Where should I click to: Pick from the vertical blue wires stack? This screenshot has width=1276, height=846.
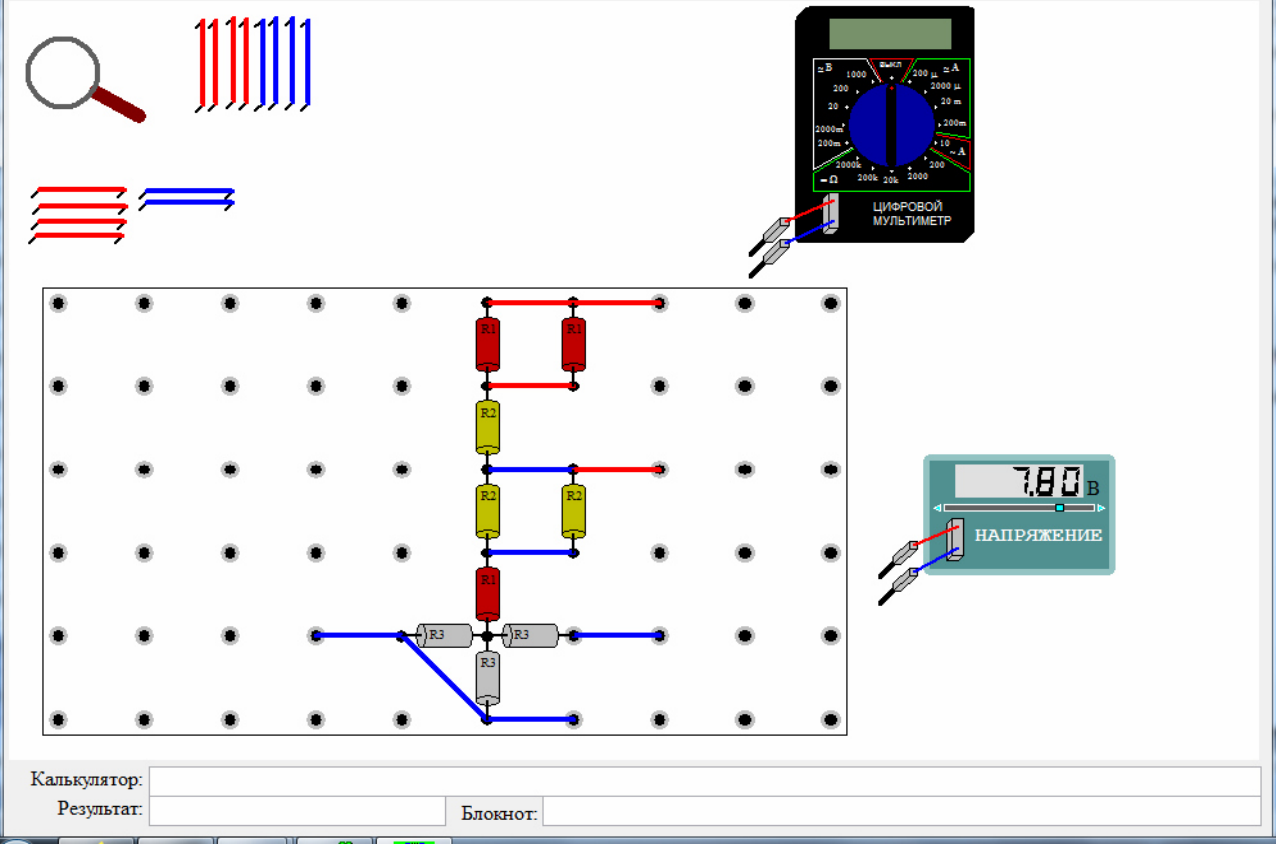click(283, 62)
